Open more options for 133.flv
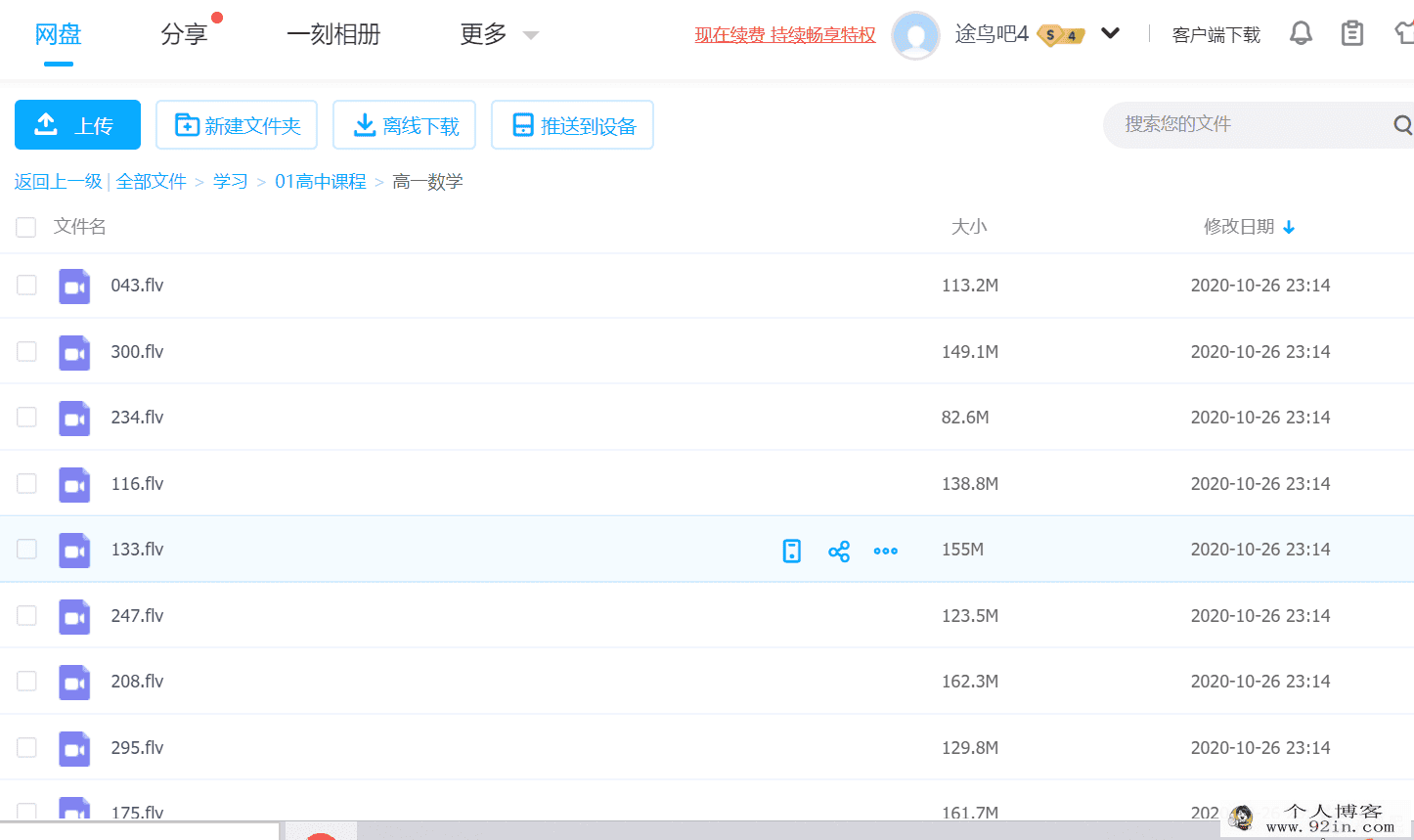 click(886, 552)
